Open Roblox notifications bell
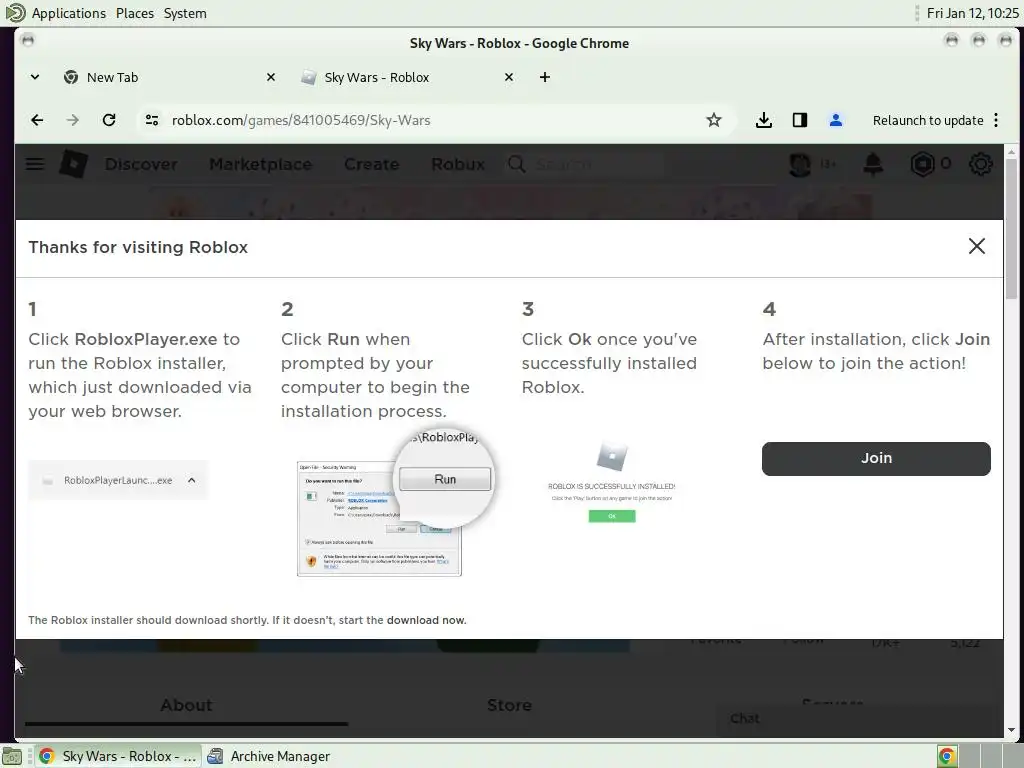Viewport: 1024px width, 768px height. [873, 164]
